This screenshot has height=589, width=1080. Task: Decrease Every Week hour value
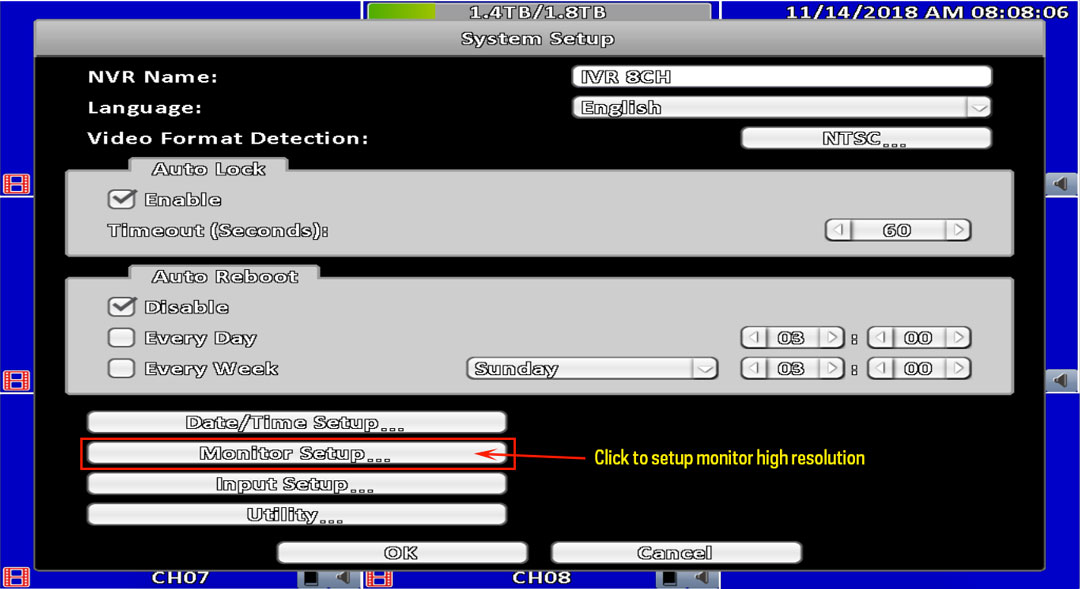[x=754, y=369]
